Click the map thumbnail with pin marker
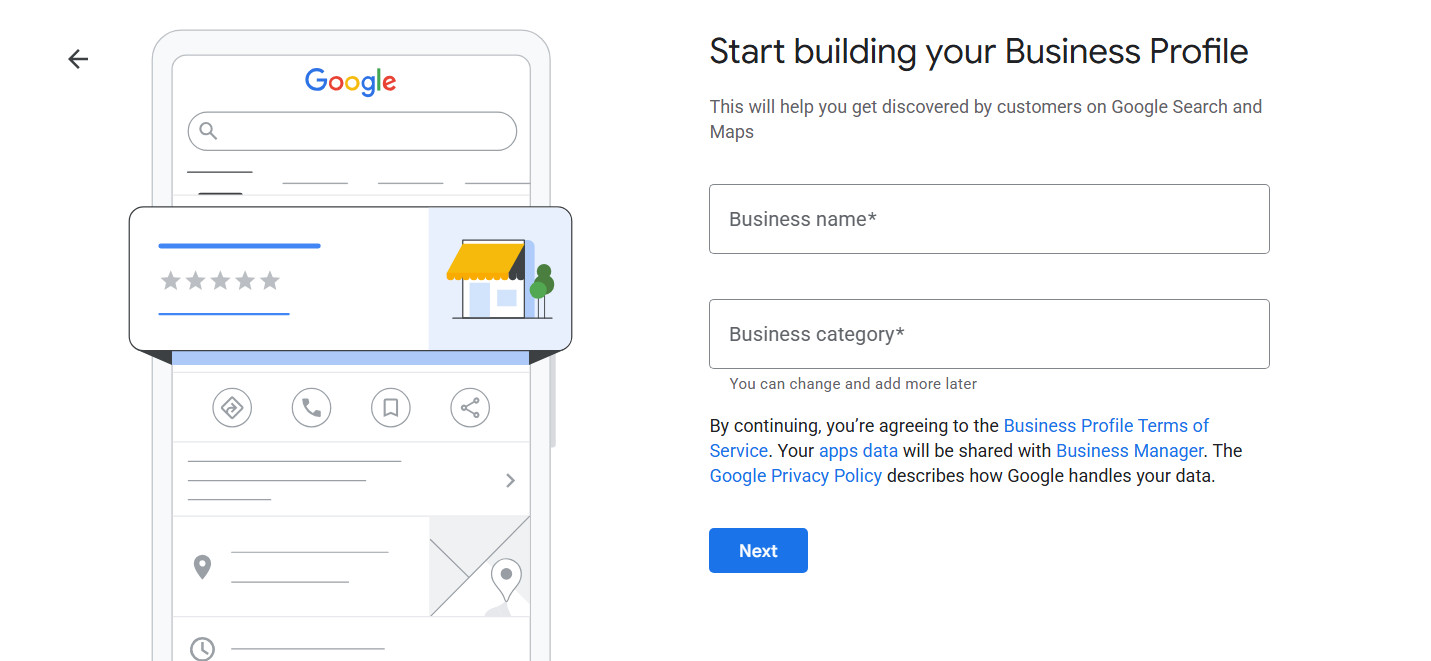 pyautogui.click(x=480, y=566)
